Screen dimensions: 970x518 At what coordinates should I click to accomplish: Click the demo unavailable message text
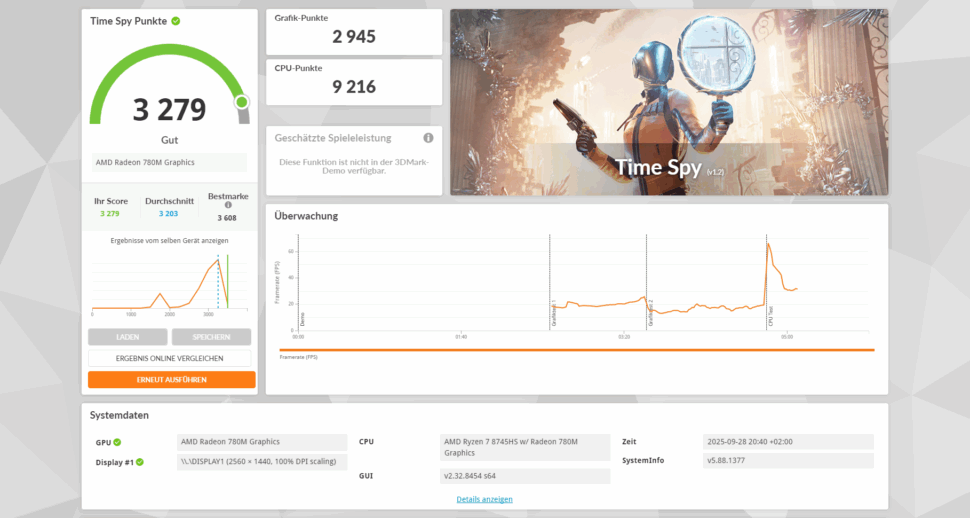354,166
